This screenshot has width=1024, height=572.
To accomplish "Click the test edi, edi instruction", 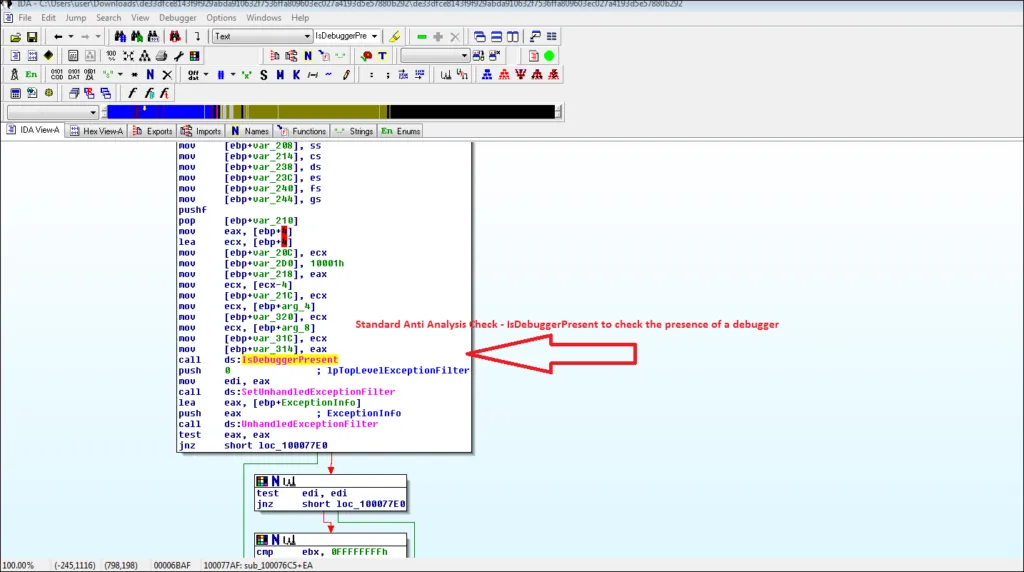I will tap(302, 494).
